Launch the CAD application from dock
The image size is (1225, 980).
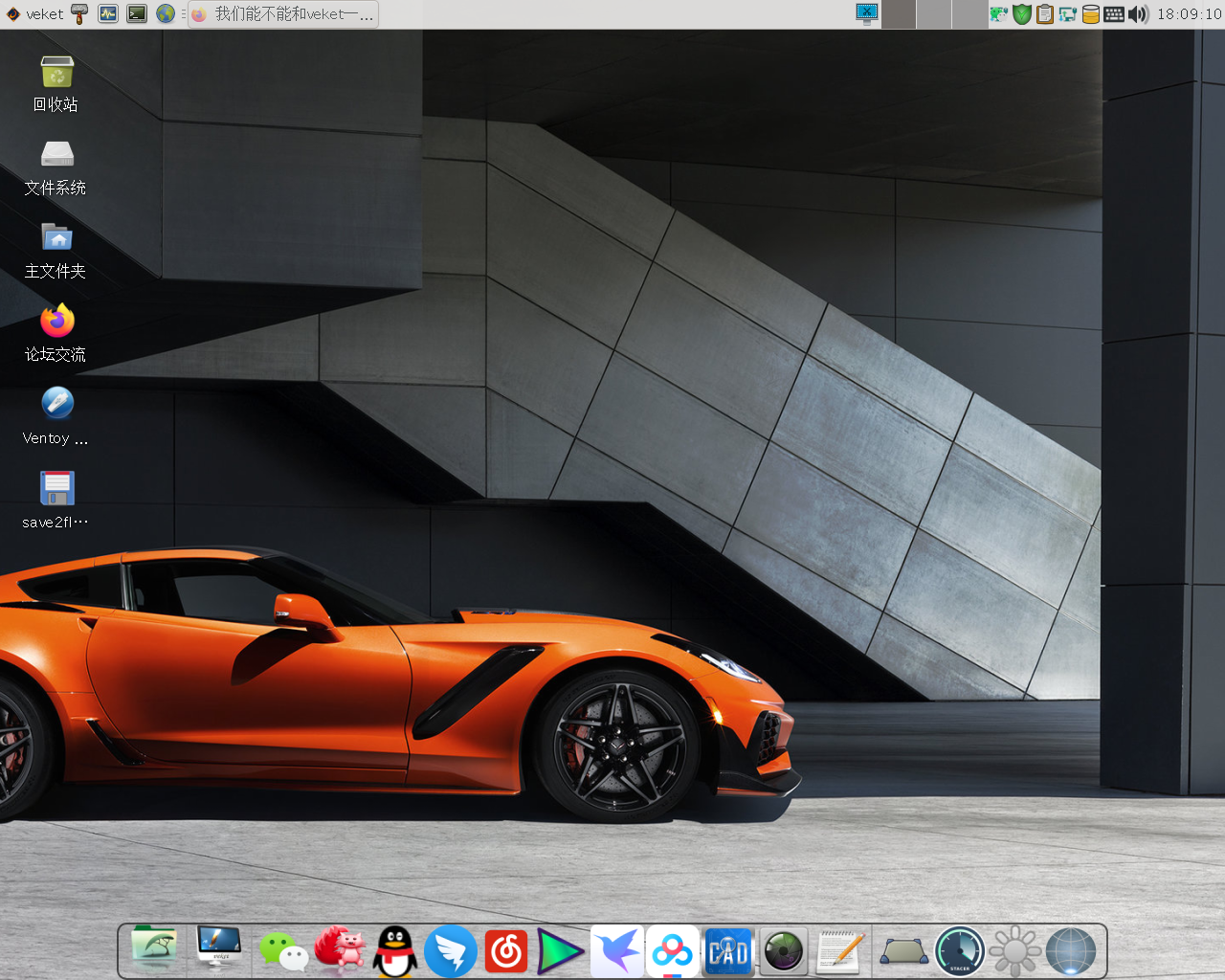(x=728, y=951)
